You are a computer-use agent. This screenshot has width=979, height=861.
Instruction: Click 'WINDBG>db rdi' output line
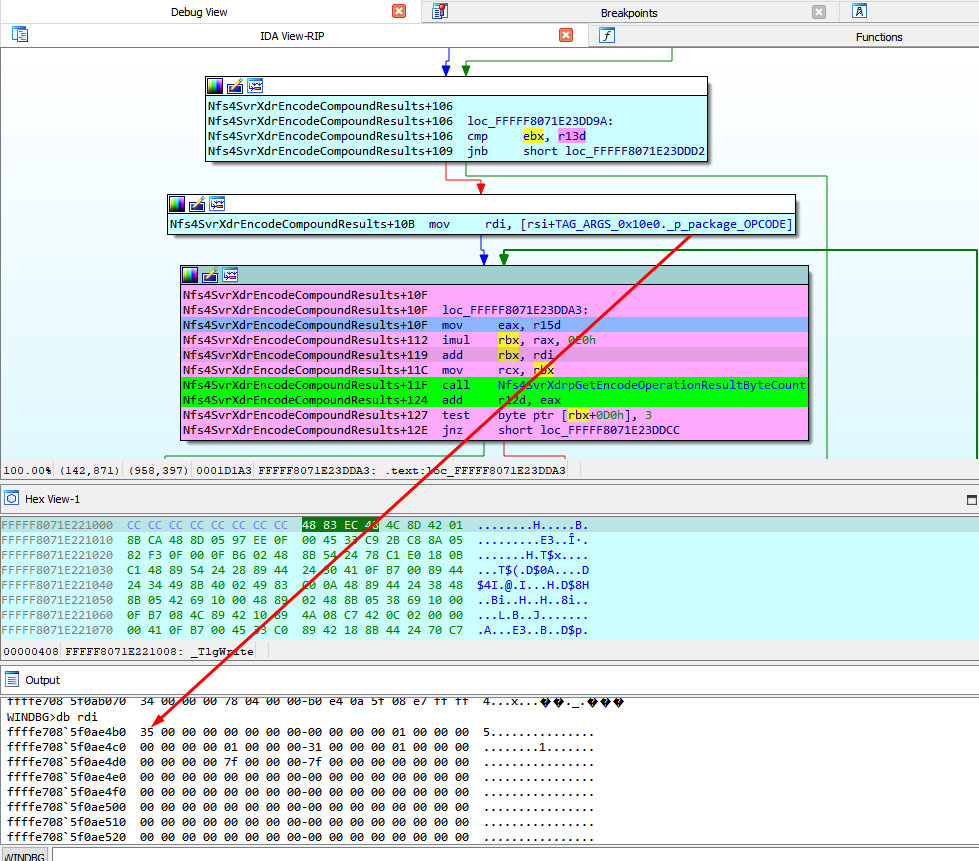(x=52, y=717)
